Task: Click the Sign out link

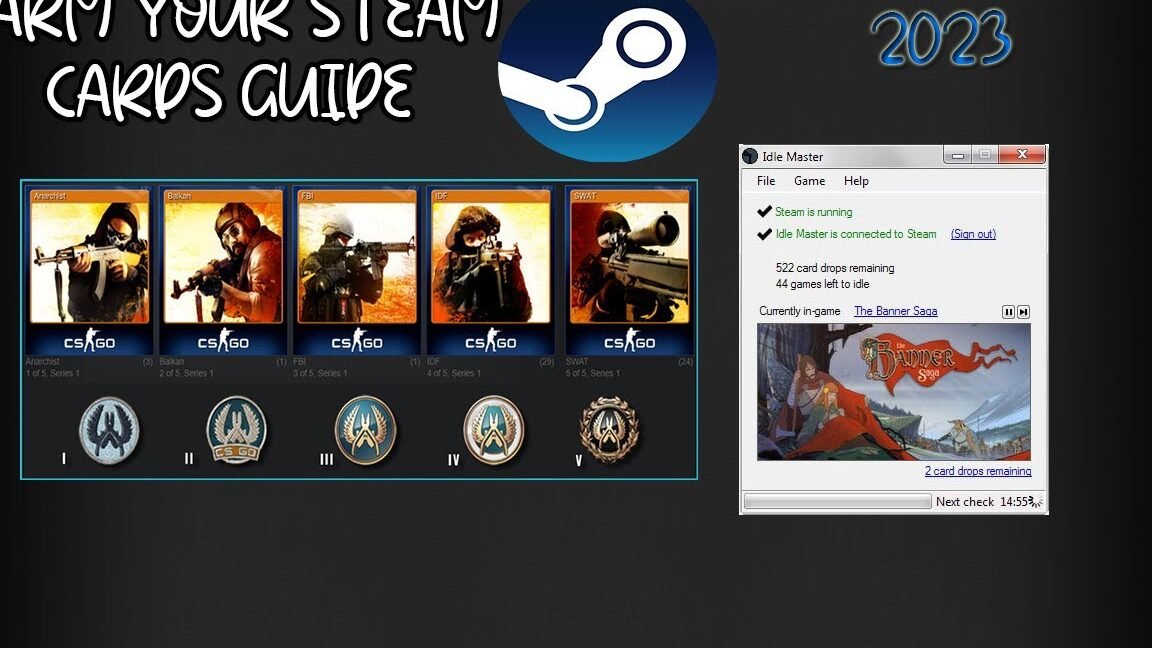Action: pos(972,234)
